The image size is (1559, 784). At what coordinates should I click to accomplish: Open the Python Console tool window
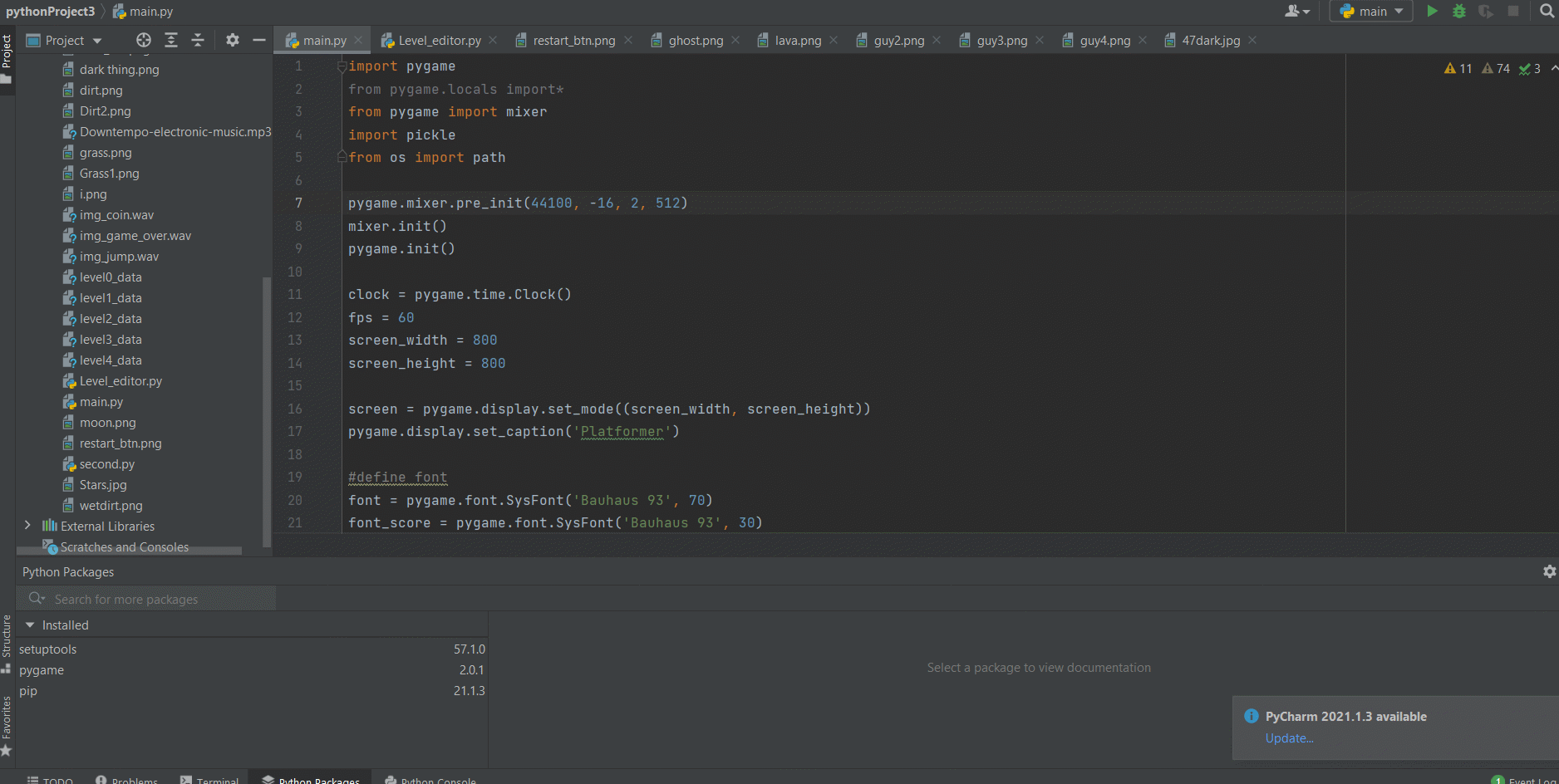click(x=430, y=780)
